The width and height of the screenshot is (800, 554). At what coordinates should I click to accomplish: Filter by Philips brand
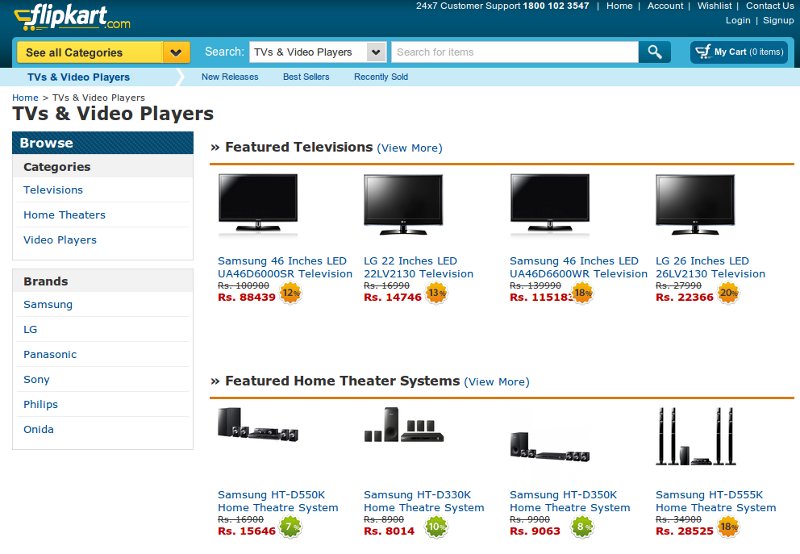[x=40, y=405]
